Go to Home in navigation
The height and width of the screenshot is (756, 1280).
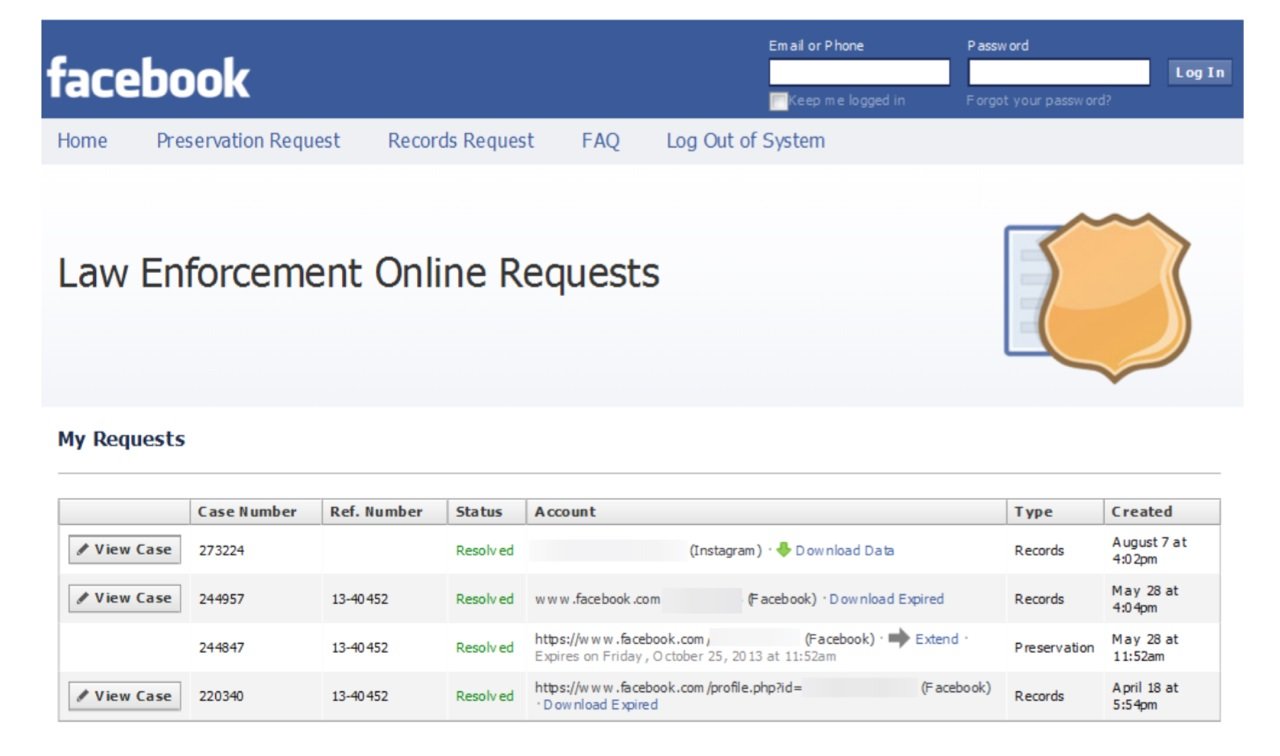click(82, 141)
